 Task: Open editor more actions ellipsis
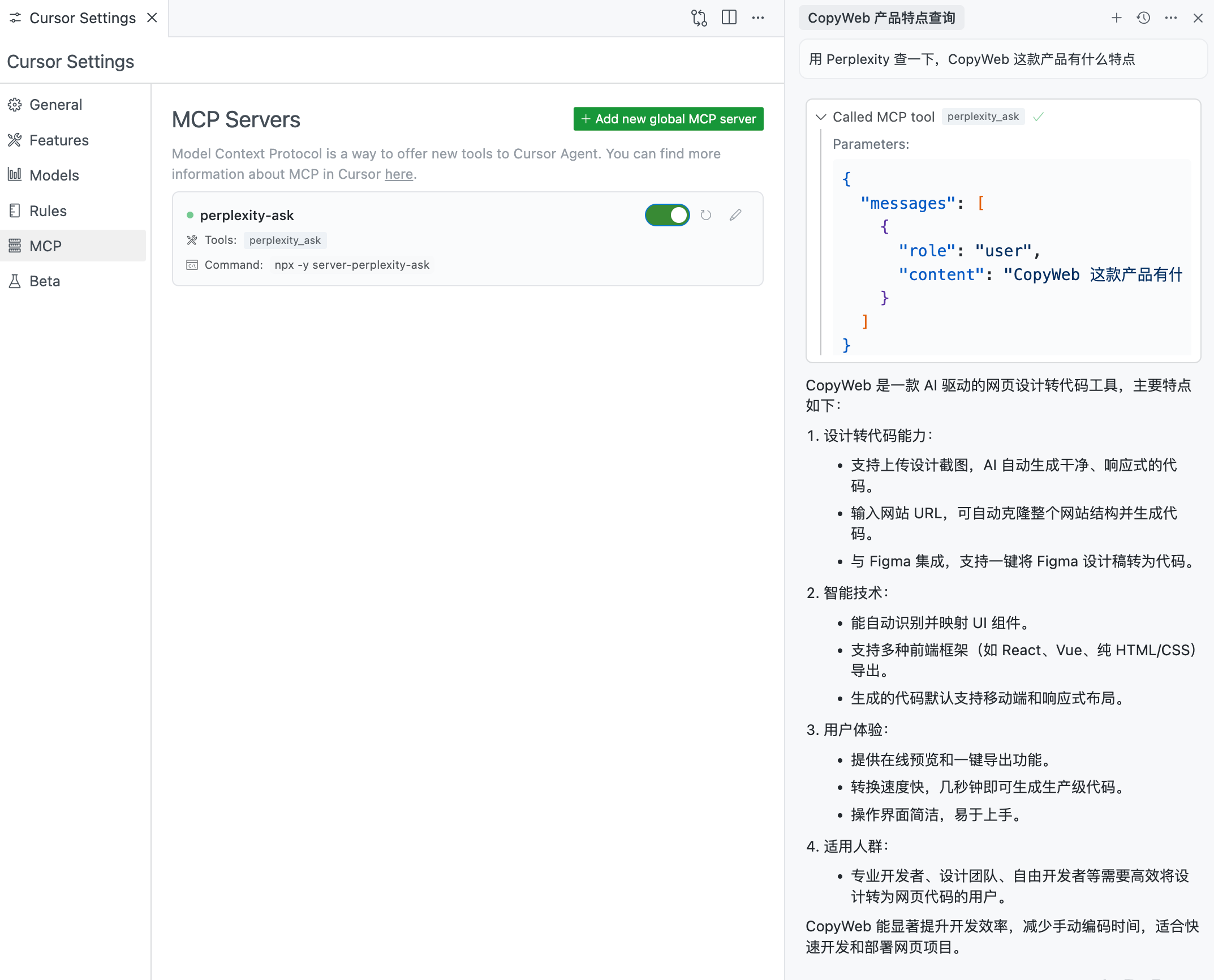click(758, 18)
